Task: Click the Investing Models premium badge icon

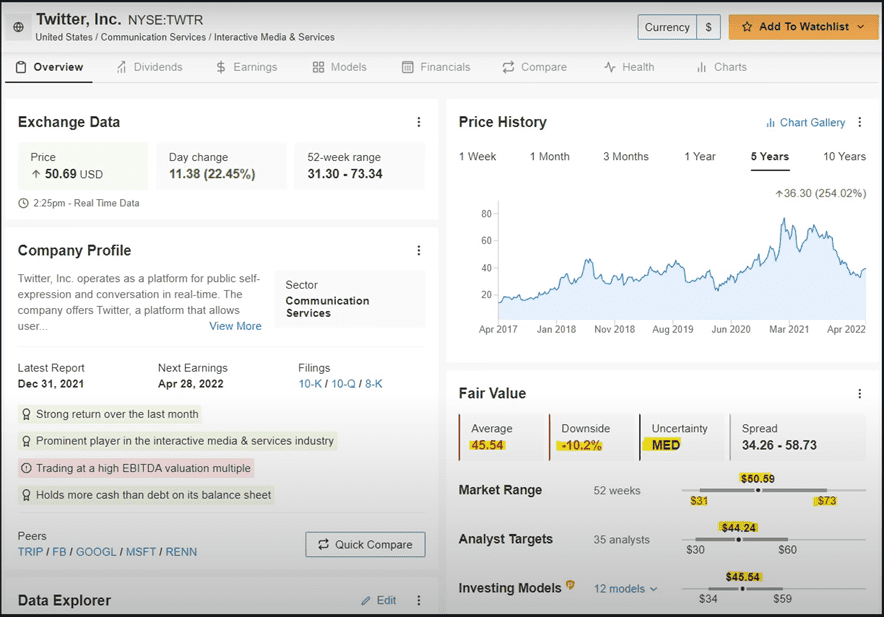Action: point(571,586)
